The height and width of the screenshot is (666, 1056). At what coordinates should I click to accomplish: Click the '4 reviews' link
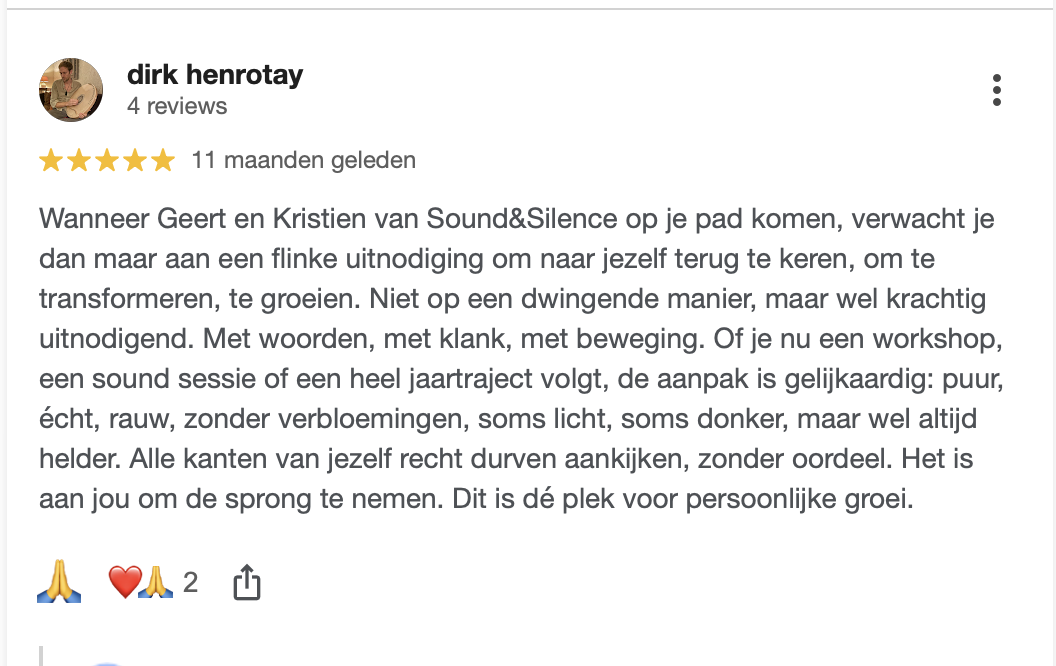(177, 106)
